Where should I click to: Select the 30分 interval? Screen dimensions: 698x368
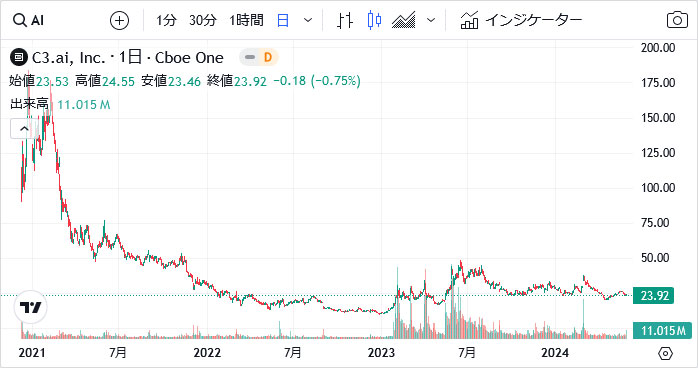pyautogui.click(x=203, y=20)
